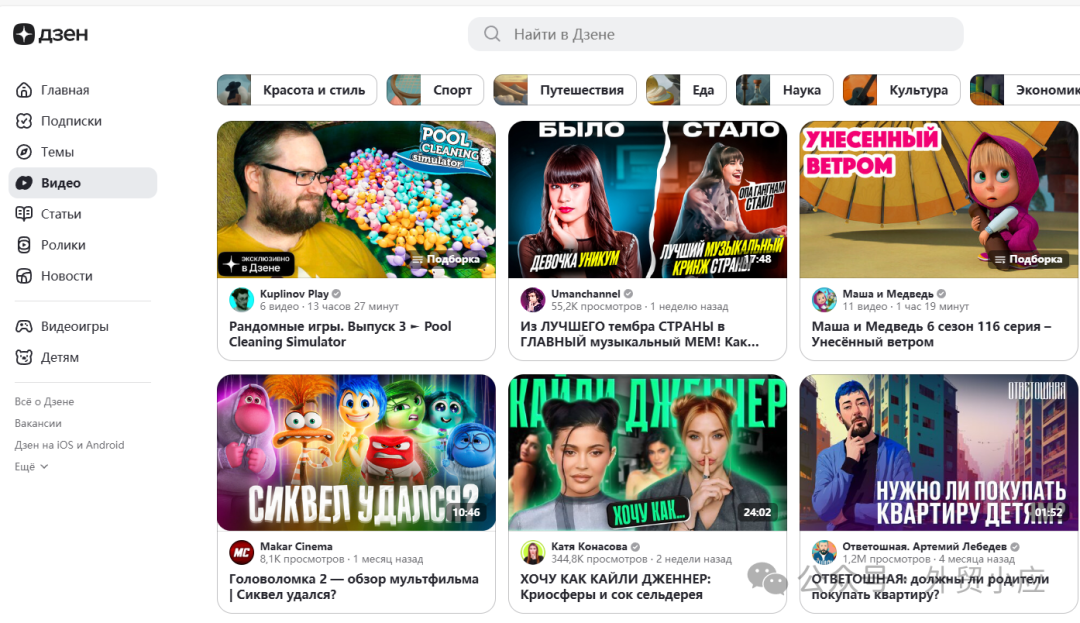1080x623 pixels.
Task: Open Главная via its home icon
Action: 24,90
